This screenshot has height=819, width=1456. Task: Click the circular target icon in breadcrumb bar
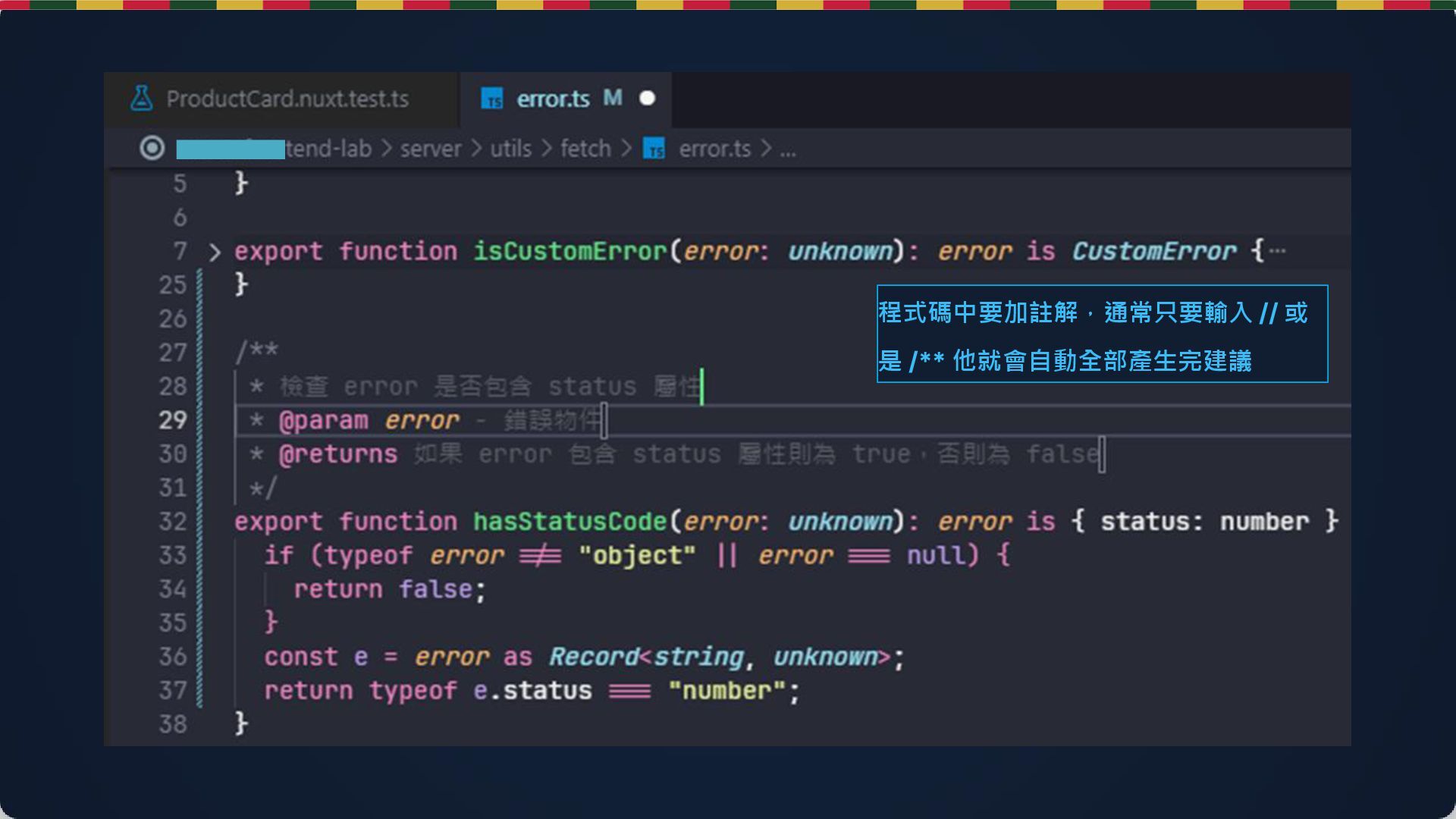click(x=152, y=149)
